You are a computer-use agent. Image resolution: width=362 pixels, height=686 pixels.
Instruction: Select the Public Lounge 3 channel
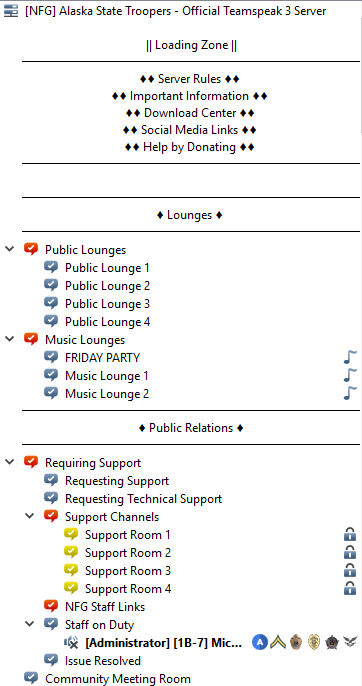(x=107, y=304)
